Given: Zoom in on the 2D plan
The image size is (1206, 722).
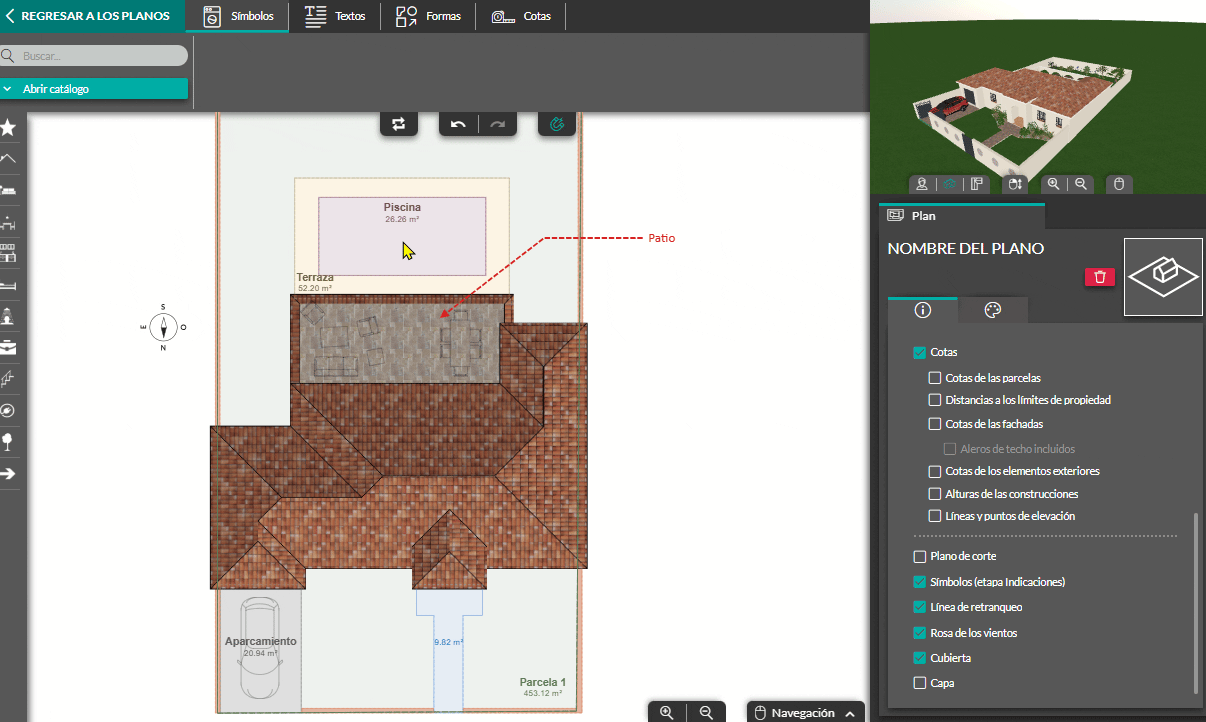Looking at the screenshot, I should coord(667,712).
